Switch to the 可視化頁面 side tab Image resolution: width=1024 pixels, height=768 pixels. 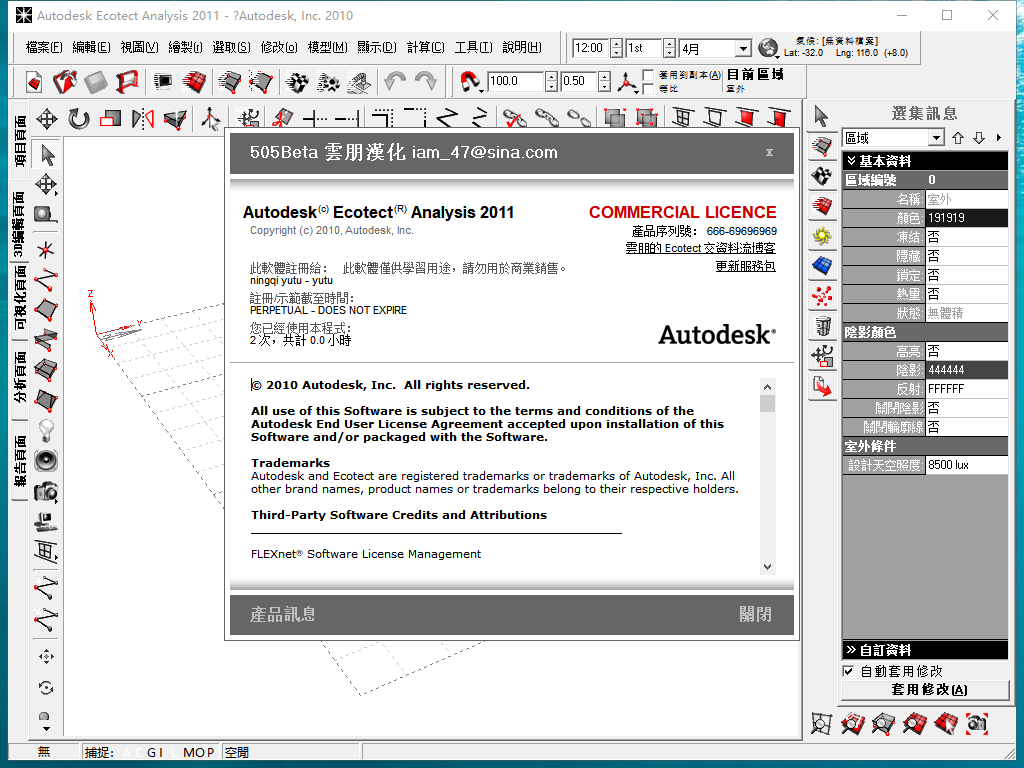click(20, 298)
